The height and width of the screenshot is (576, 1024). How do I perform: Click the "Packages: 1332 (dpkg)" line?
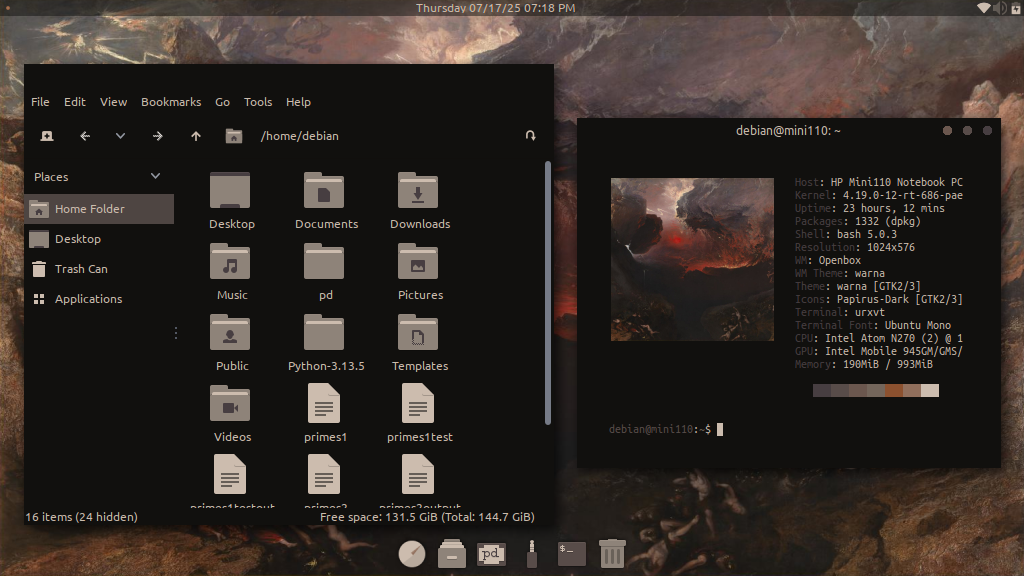click(857, 221)
